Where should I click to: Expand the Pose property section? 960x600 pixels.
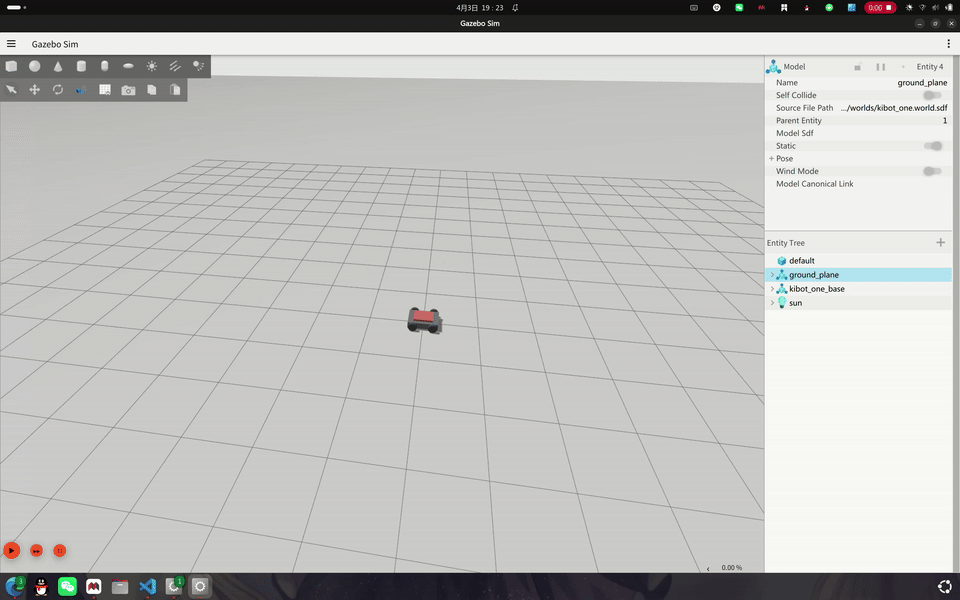771,158
